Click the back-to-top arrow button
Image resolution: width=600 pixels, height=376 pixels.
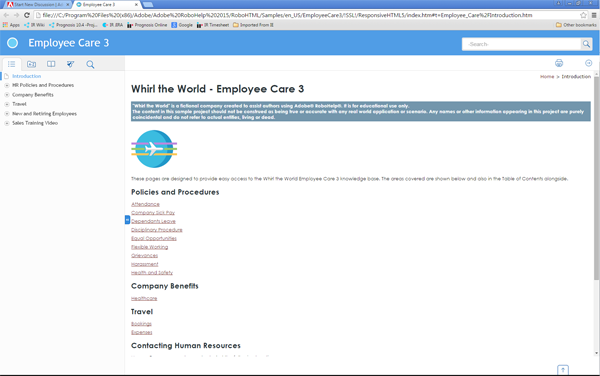click(x=563, y=370)
